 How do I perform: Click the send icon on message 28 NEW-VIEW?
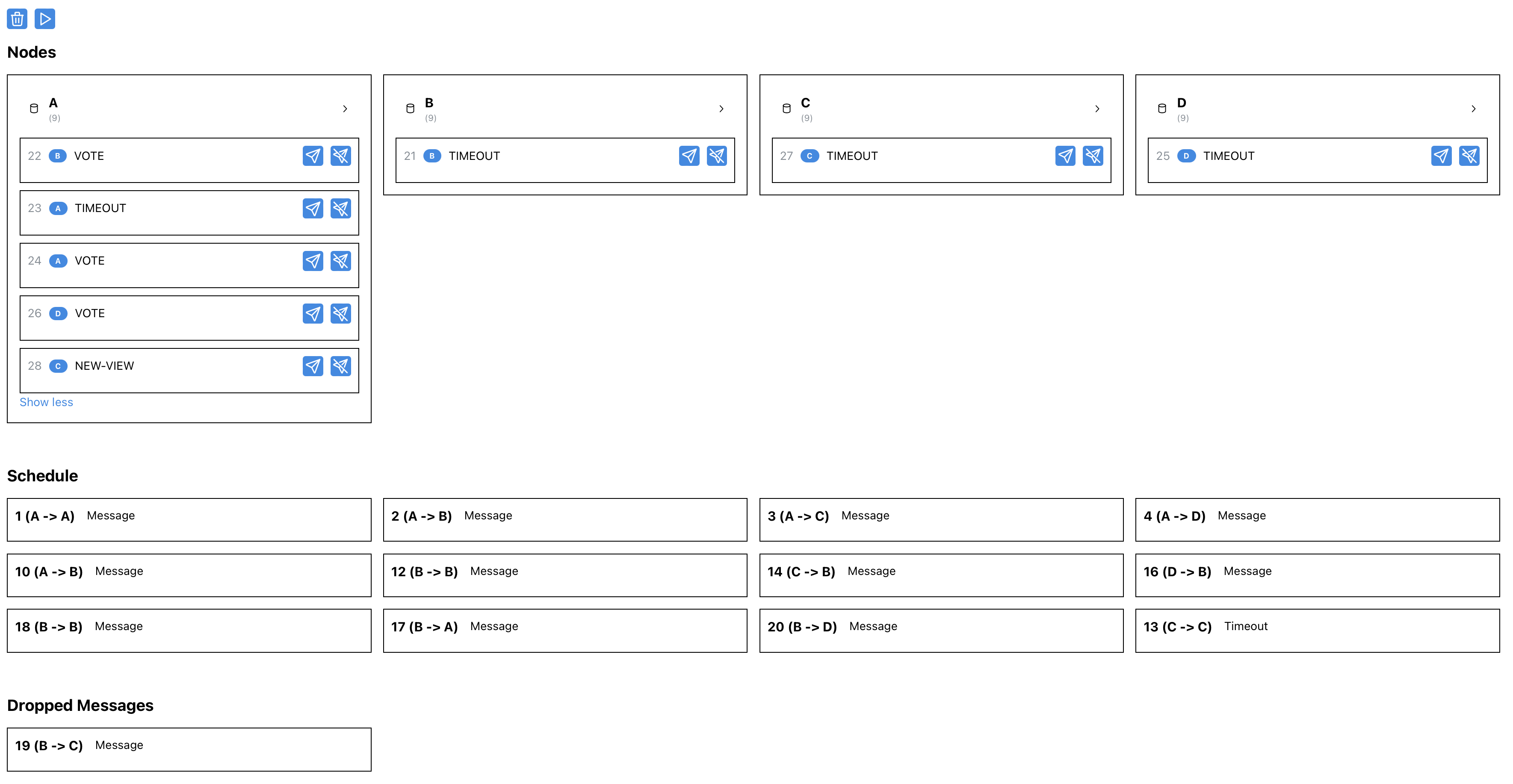tap(313, 365)
